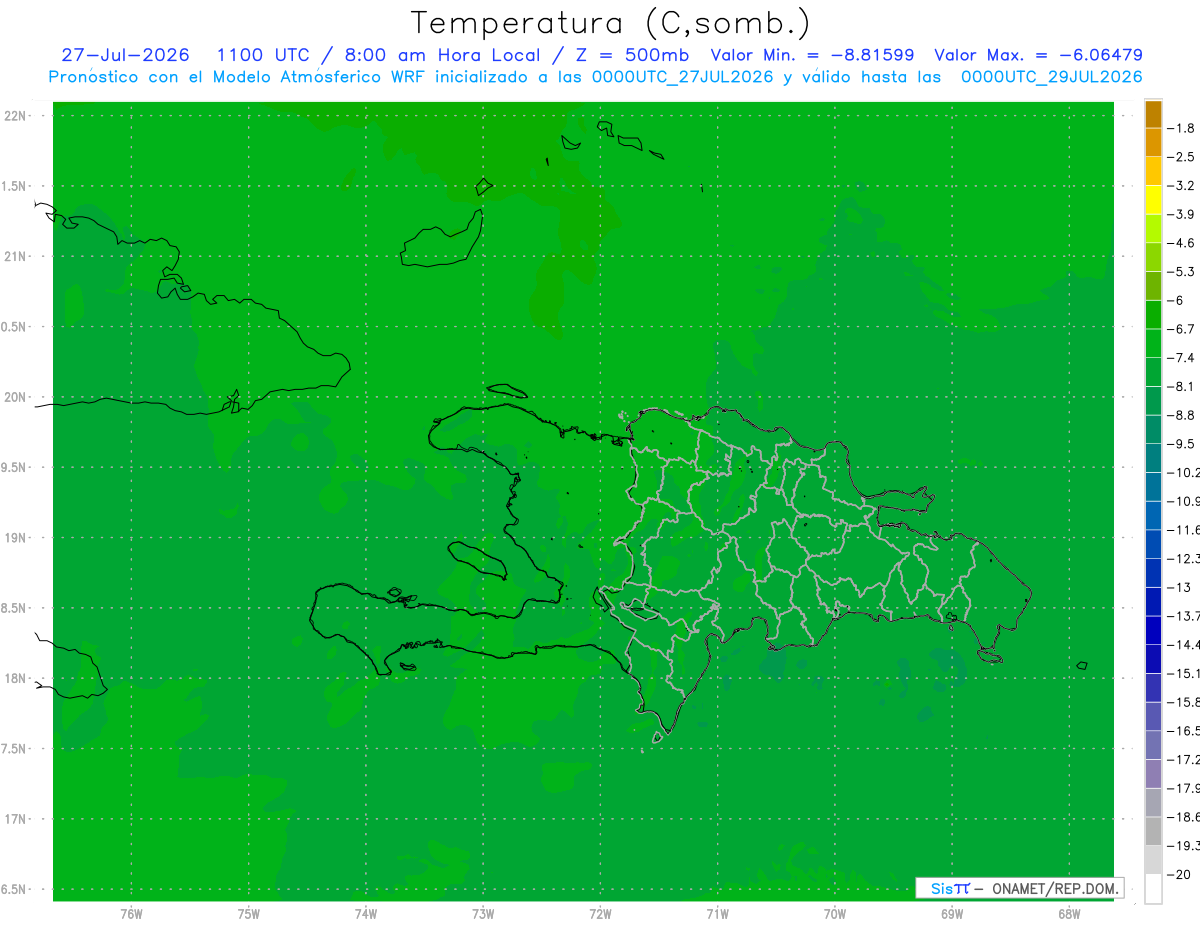This screenshot has height=927, width=1200.
Task: Click the '-7.4' color scale value
Action: (x=1181, y=358)
